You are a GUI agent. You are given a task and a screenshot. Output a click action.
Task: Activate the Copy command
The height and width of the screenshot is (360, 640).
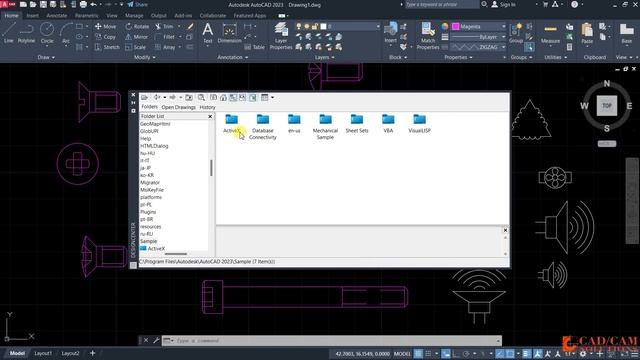[x=105, y=37]
